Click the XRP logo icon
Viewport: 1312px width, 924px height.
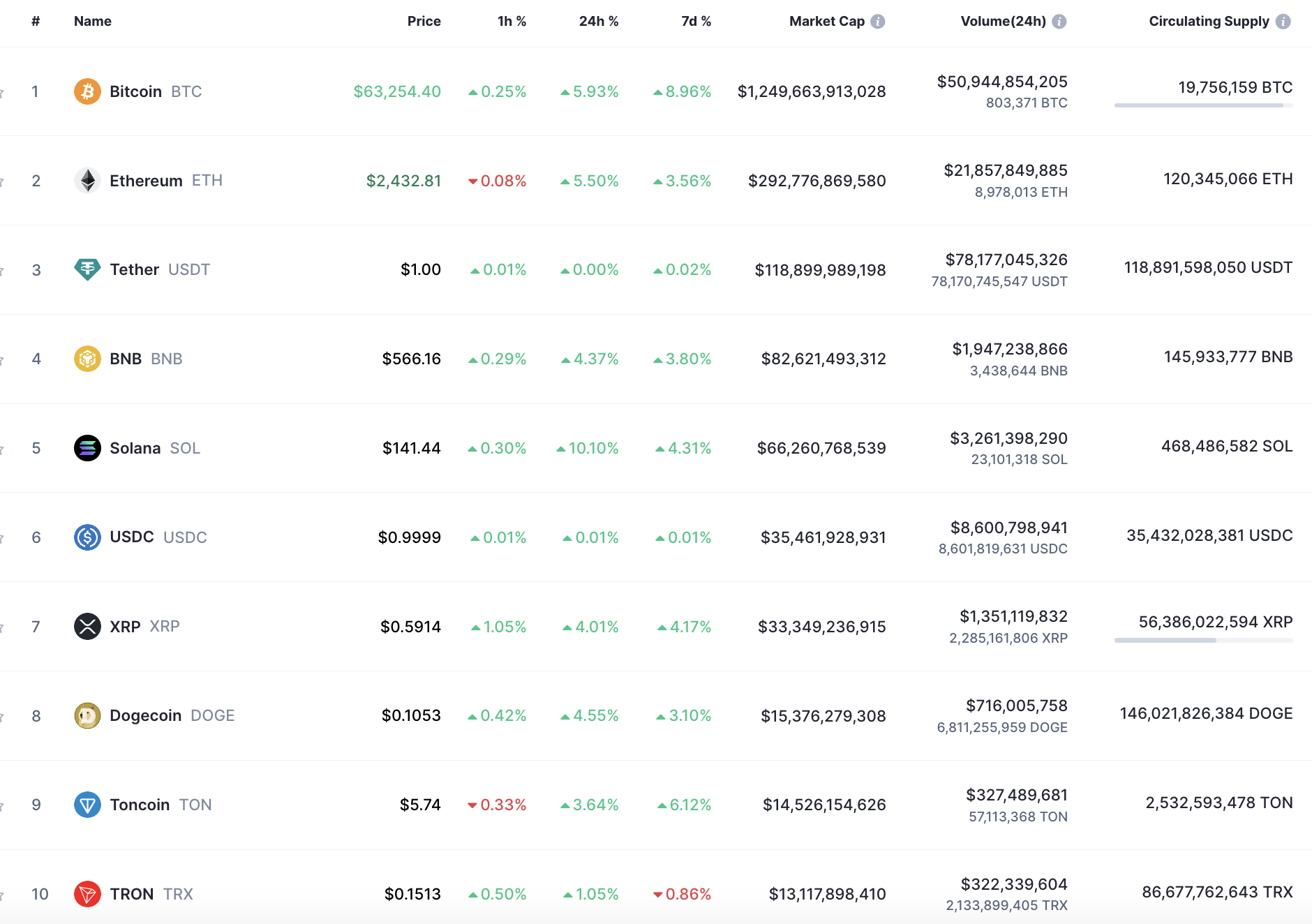click(x=87, y=626)
